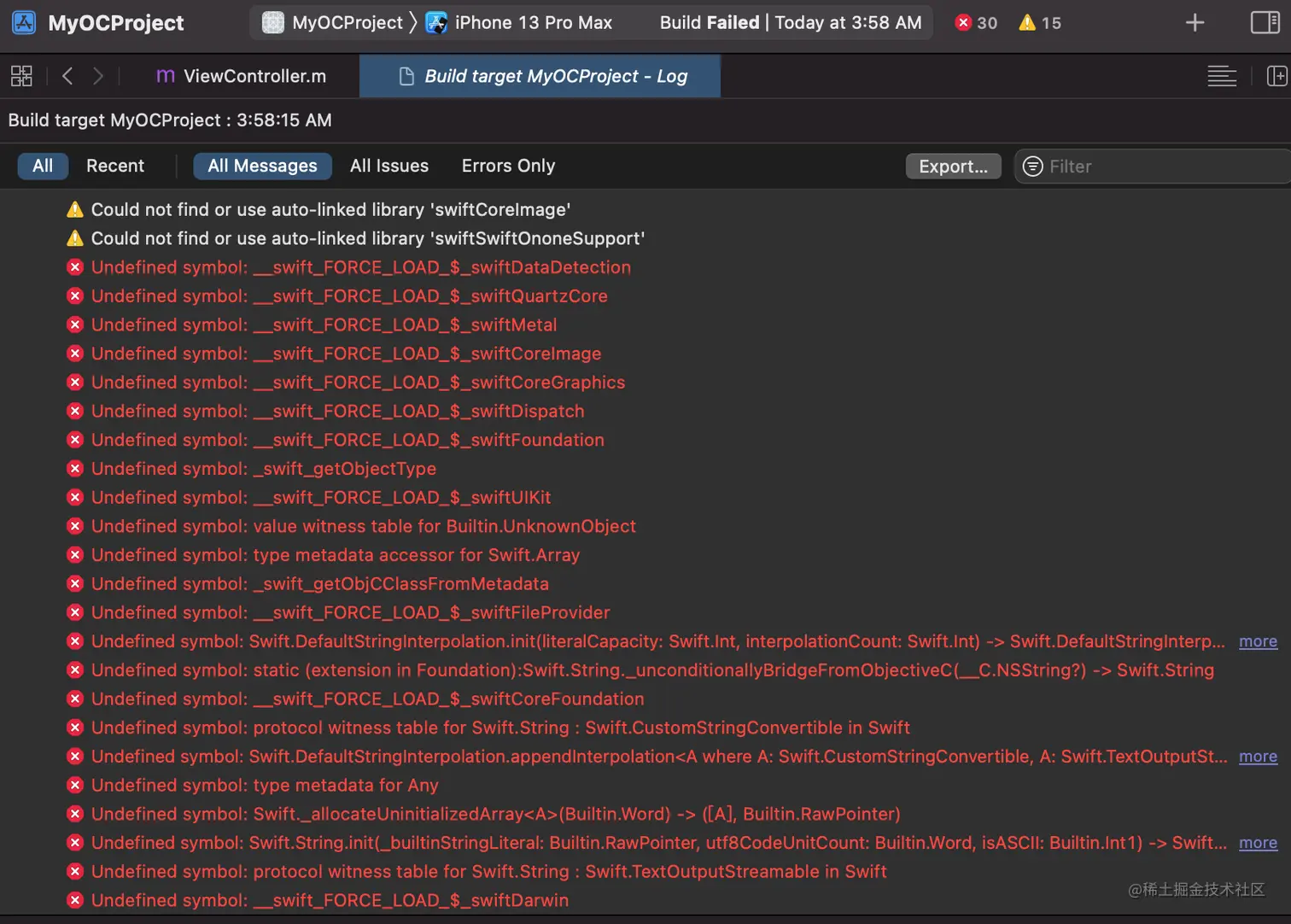1291x924 pixels.
Task: Click error icon for Swift.Array metadata accessor
Action: coord(75,555)
